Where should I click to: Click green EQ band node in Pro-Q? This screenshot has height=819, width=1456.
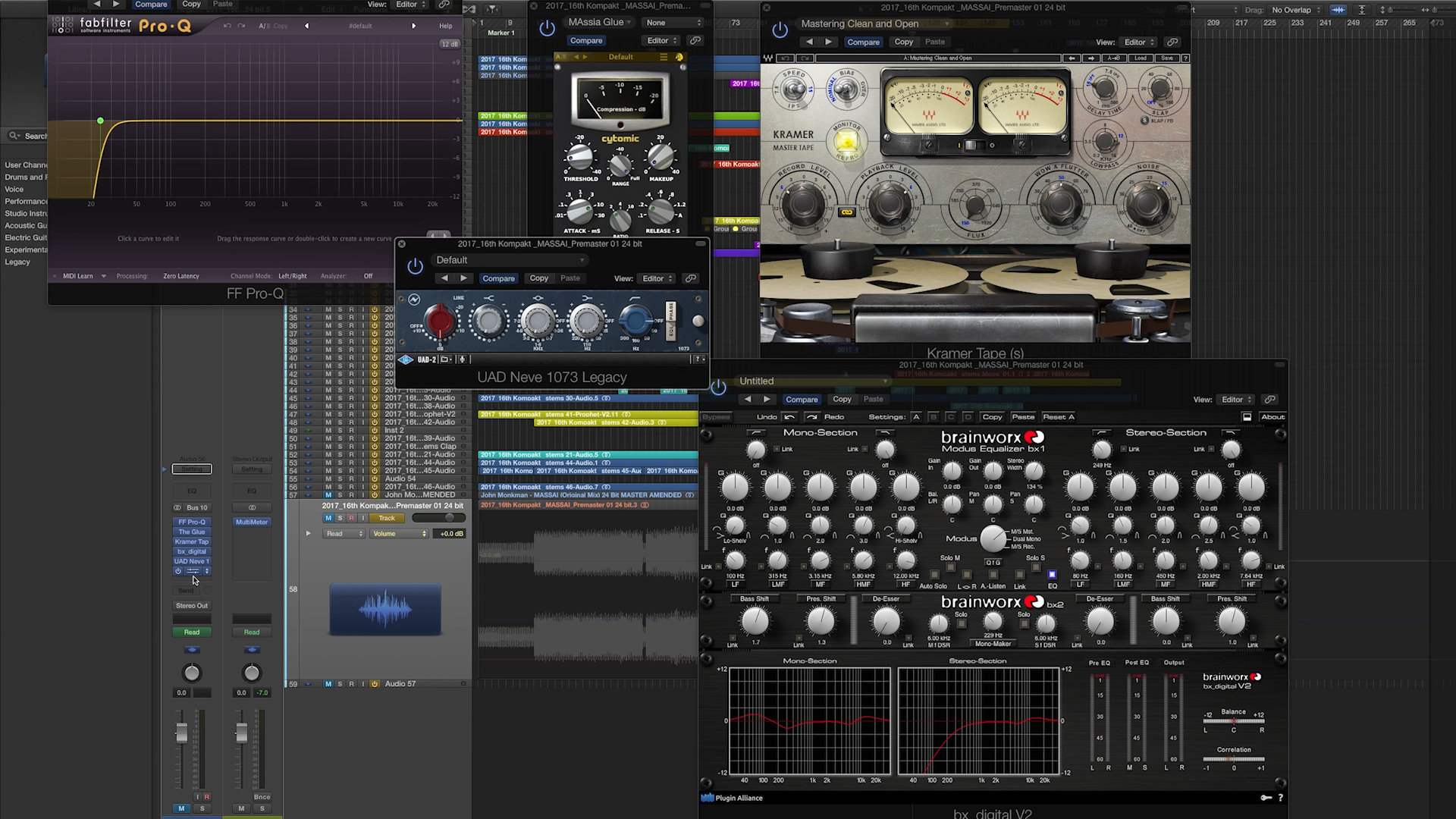point(100,121)
